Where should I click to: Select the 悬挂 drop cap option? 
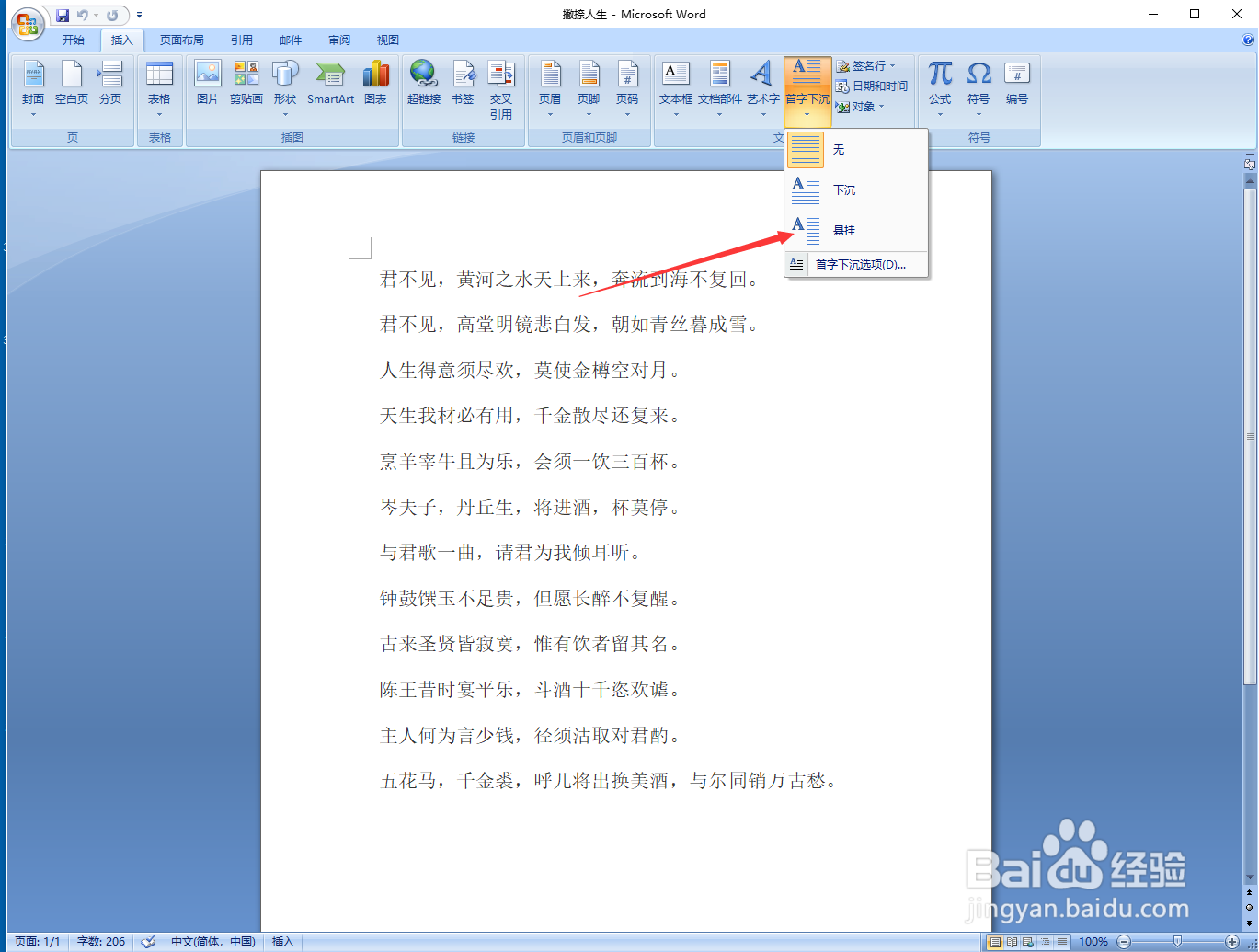pyautogui.click(x=843, y=230)
